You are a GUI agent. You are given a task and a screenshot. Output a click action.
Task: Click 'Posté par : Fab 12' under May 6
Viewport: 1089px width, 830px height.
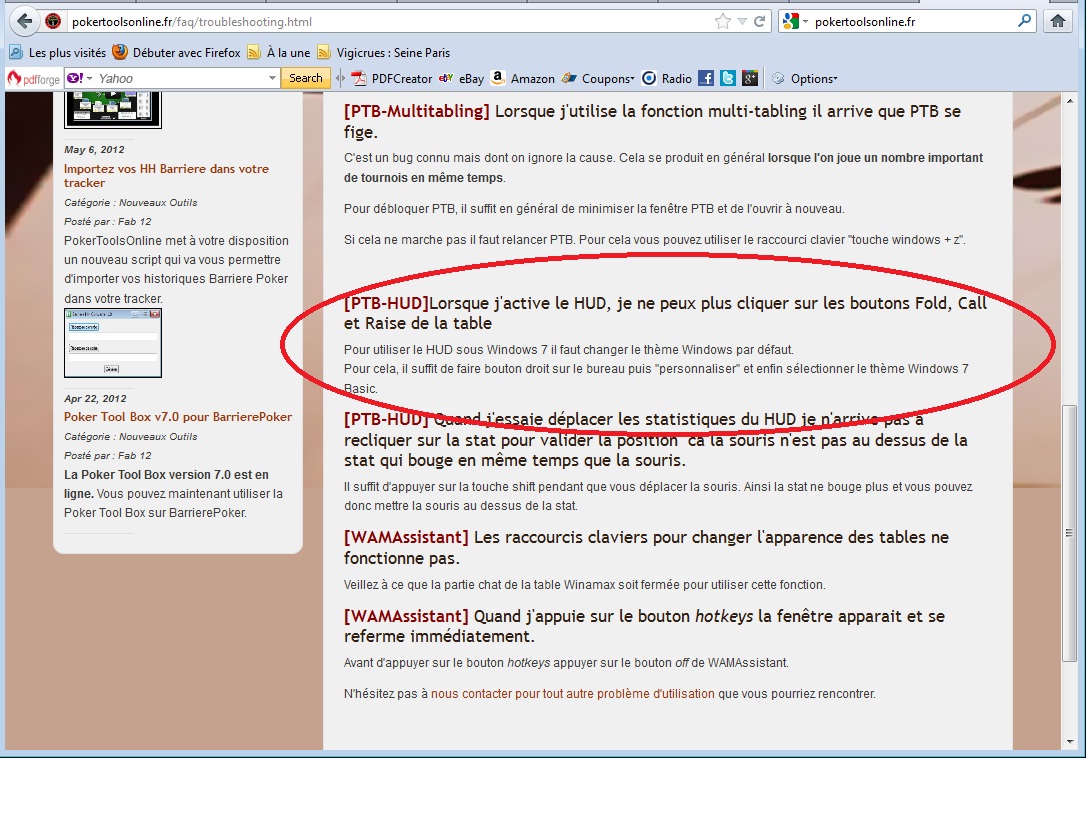pyautogui.click(x=108, y=222)
